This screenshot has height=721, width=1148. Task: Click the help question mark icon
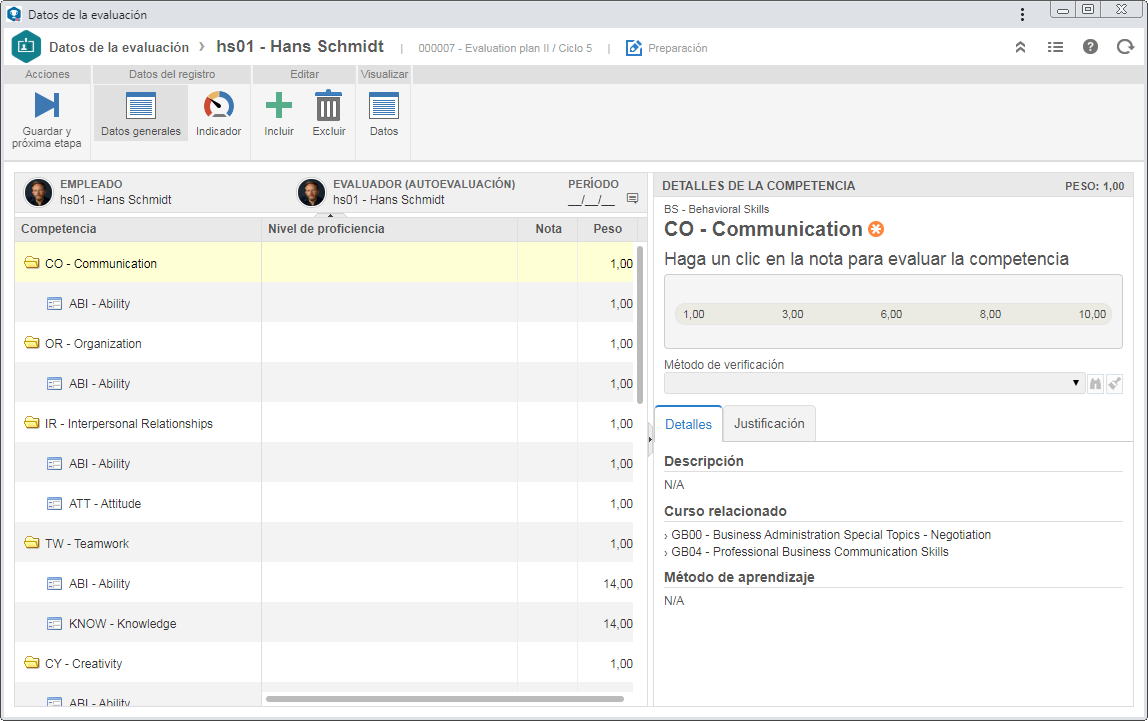pyautogui.click(x=1090, y=47)
